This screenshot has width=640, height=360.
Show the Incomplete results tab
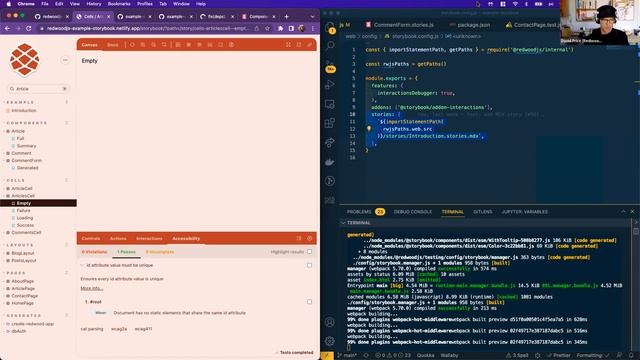click(160, 252)
